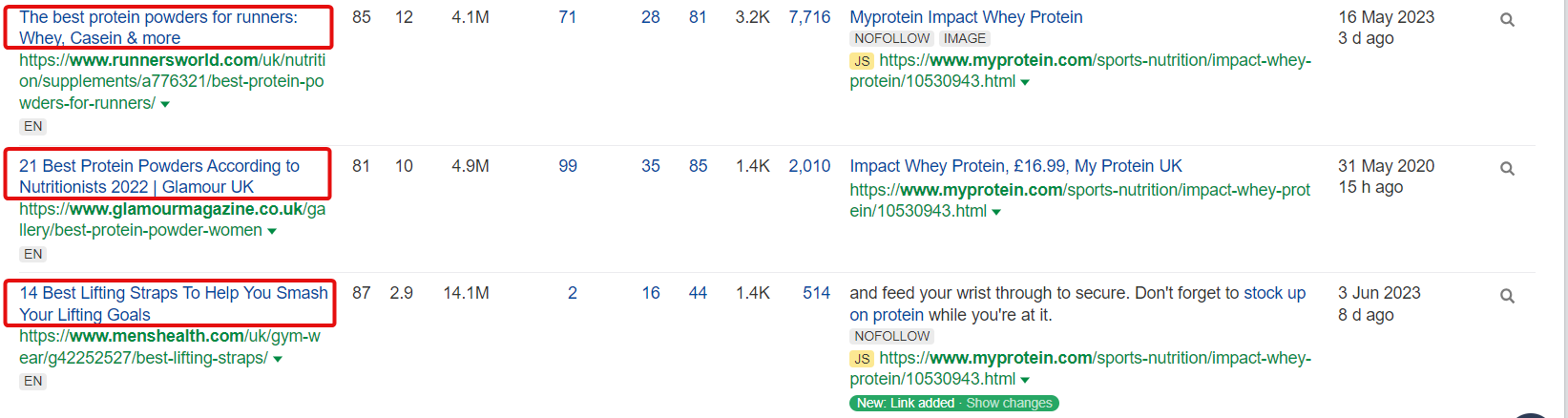This screenshot has height=418, width=1568.
Task: Open 'The best protein powders for runners' link
Action: pos(158,28)
